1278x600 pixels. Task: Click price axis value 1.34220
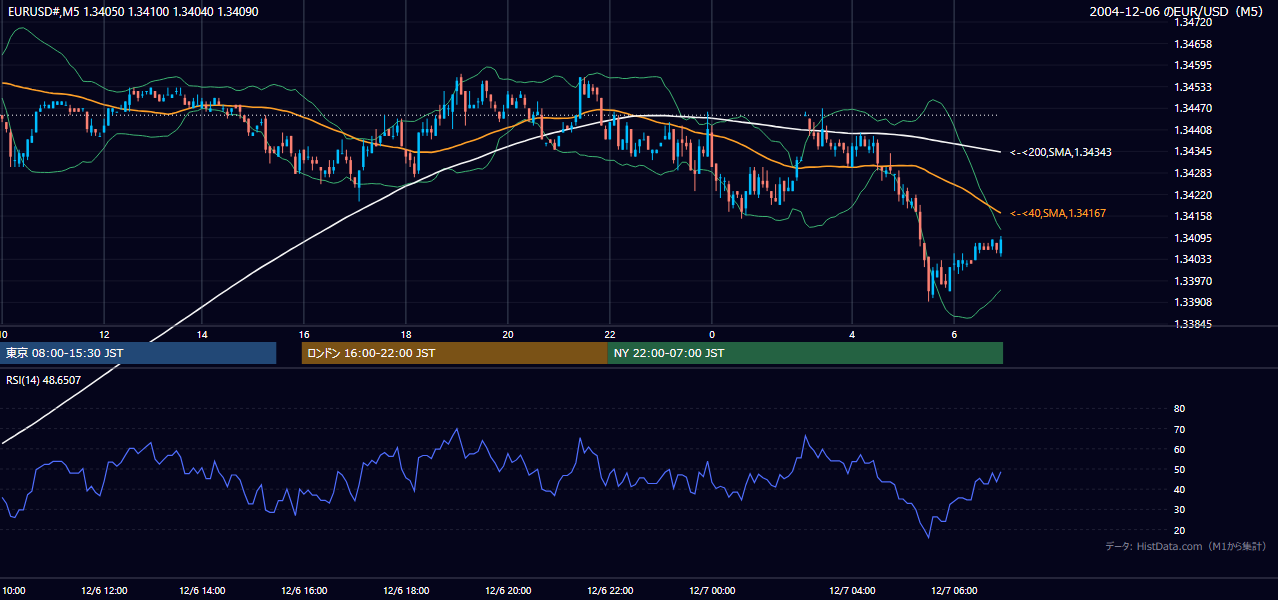pyautogui.click(x=1191, y=195)
